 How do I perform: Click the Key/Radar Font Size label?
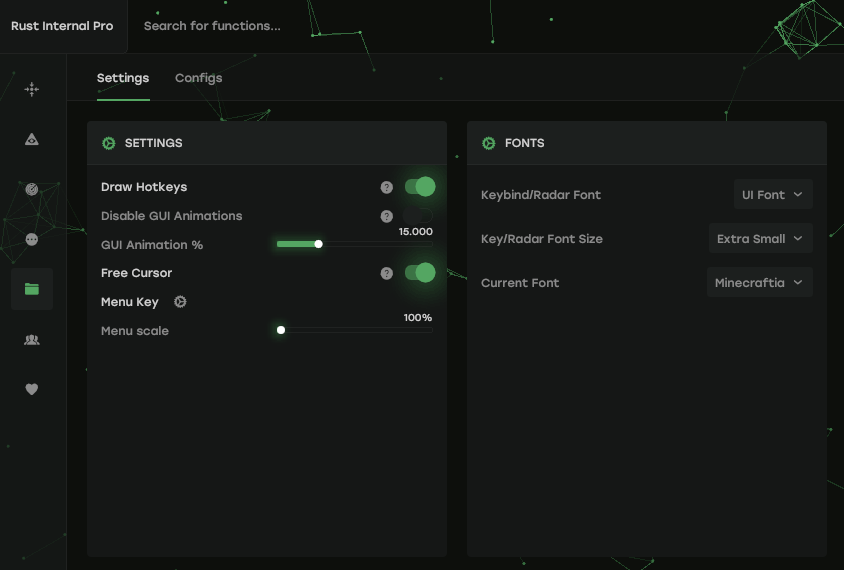(x=542, y=239)
